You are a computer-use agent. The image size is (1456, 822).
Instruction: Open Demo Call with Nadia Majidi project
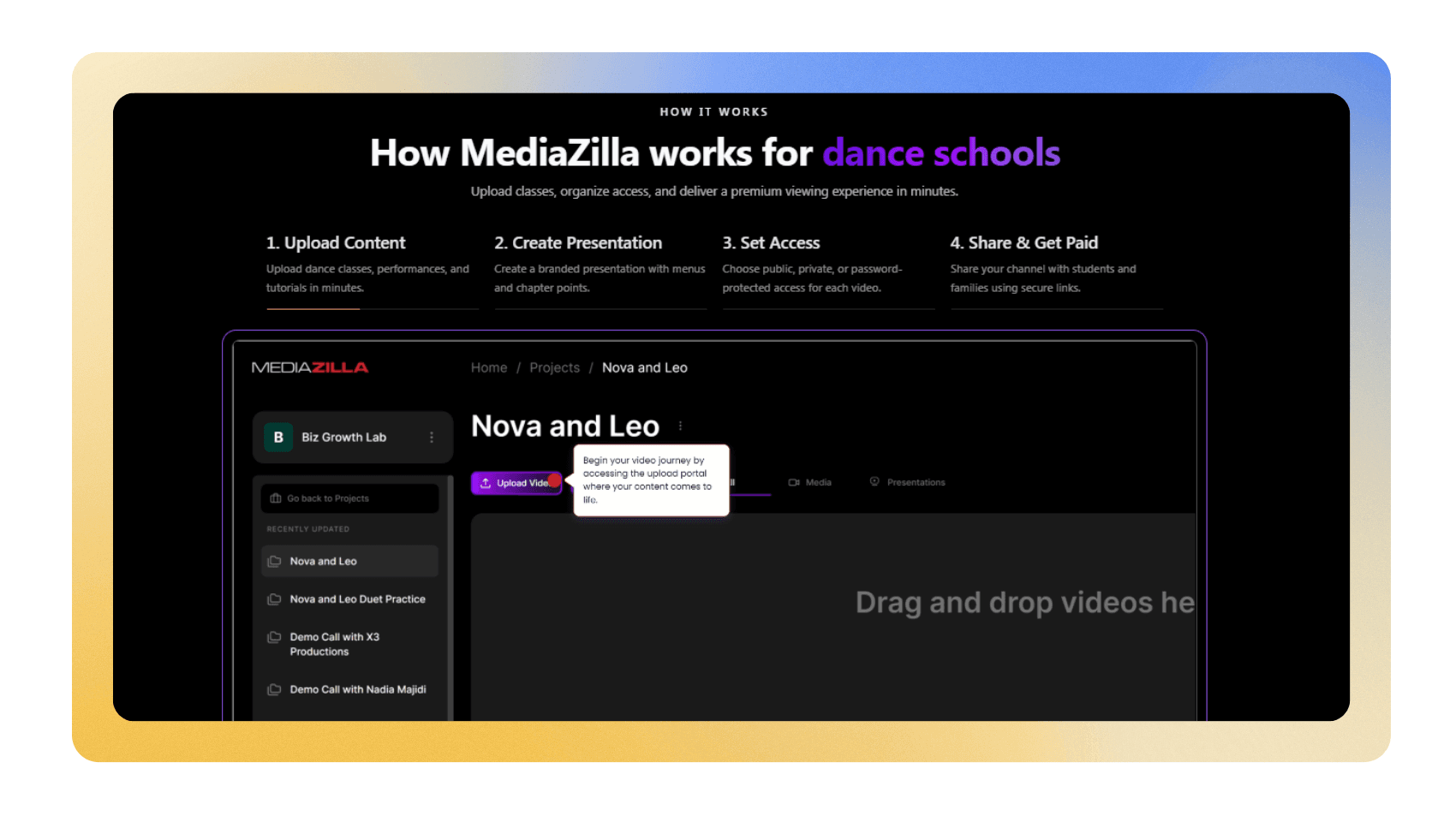pyautogui.click(x=349, y=689)
